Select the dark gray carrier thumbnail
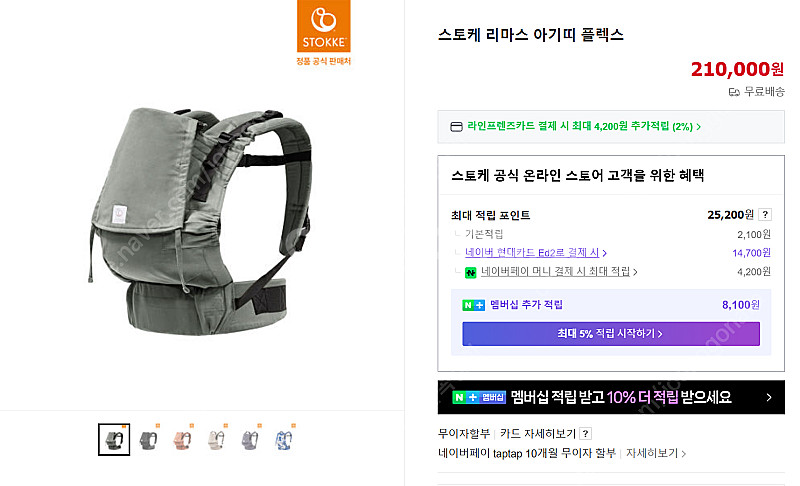800x486 pixels. 148,440
